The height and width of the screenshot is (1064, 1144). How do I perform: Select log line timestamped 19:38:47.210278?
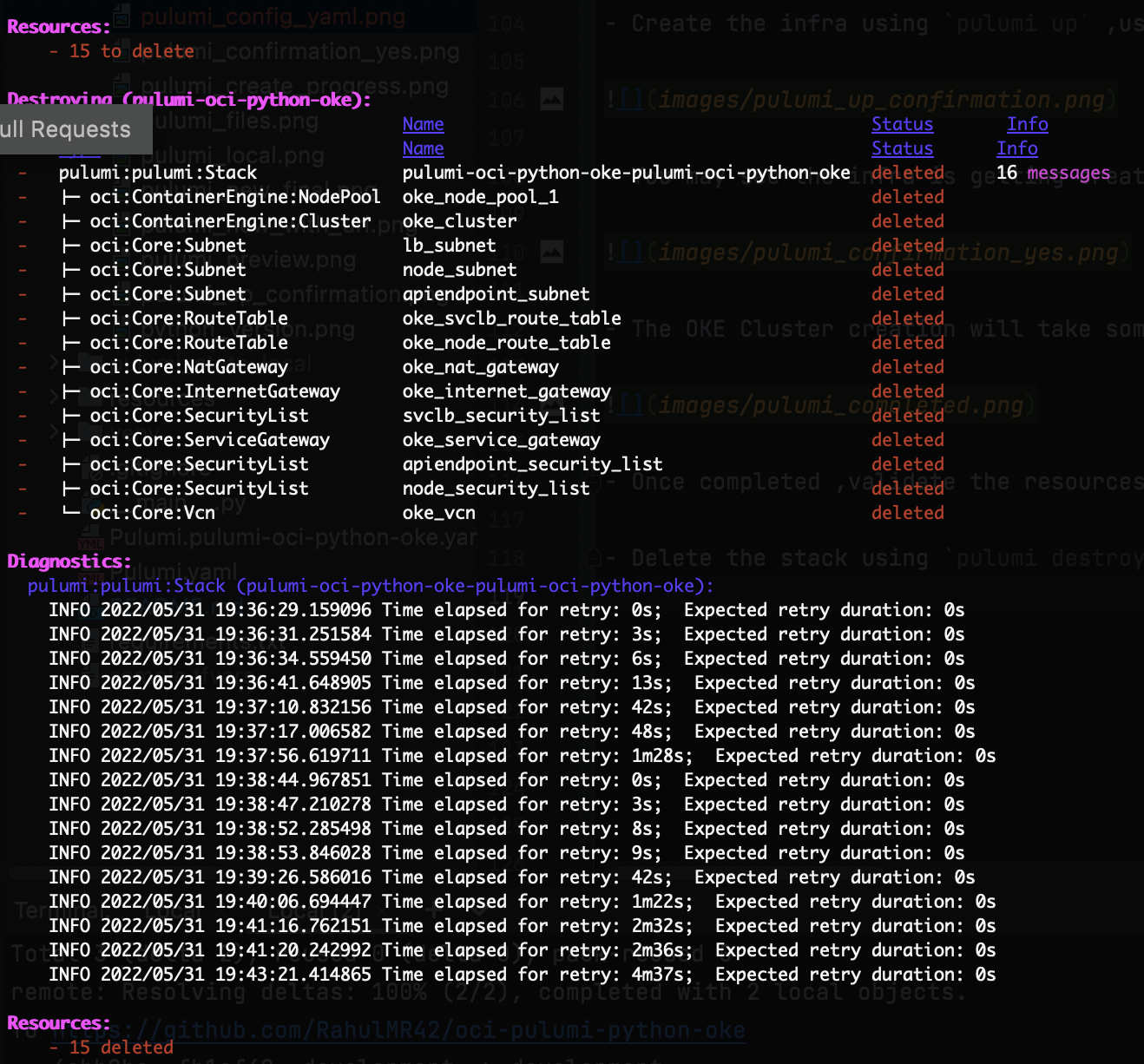click(507, 805)
